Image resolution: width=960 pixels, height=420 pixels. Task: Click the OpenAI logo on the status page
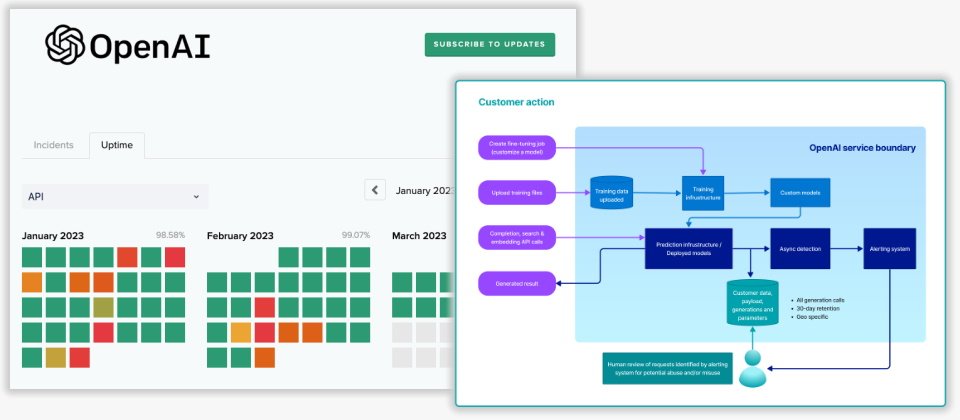(127, 45)
